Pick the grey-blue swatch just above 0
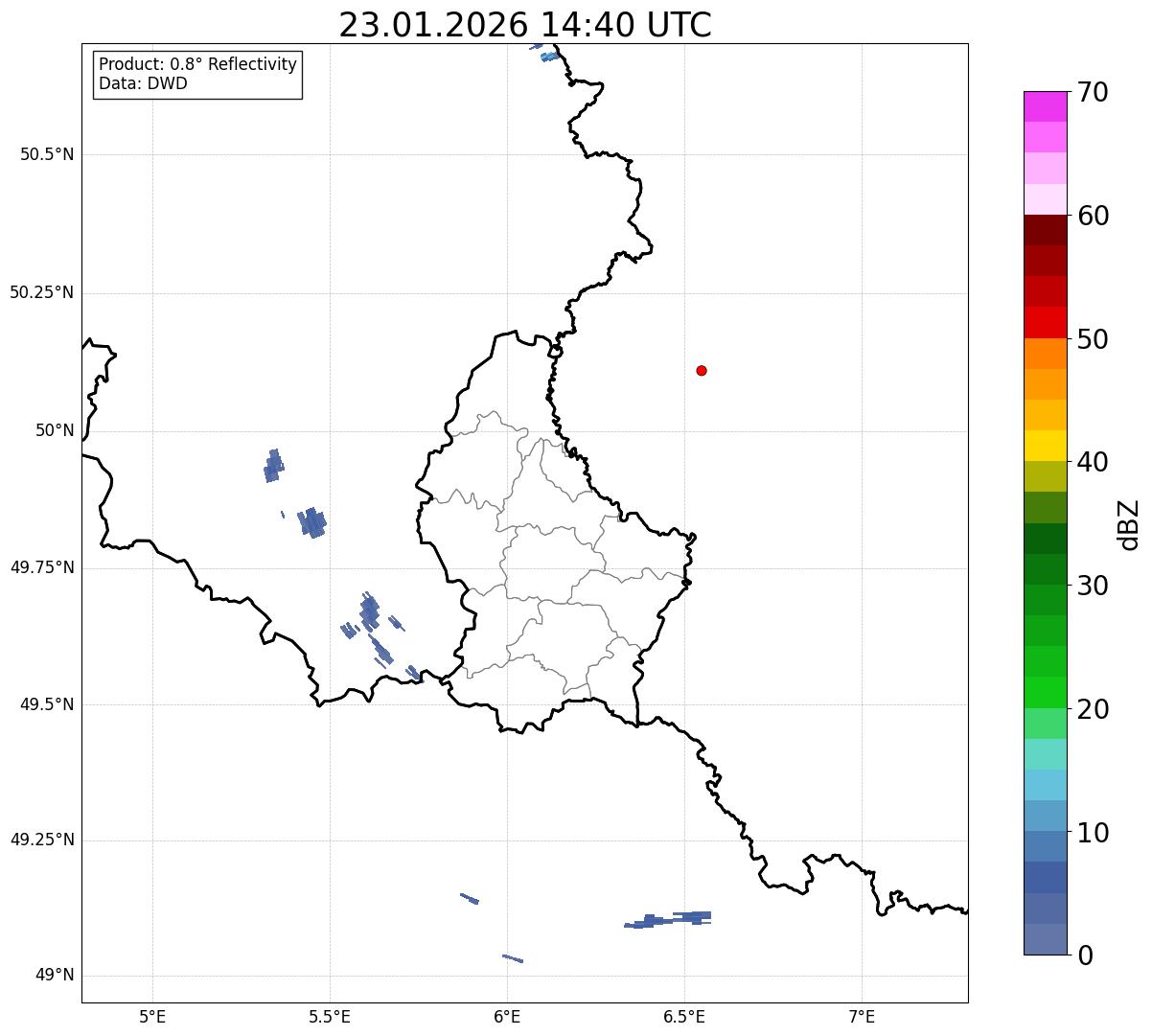This screenshot has height=1036, width=1152. (x=1045, y=939)
